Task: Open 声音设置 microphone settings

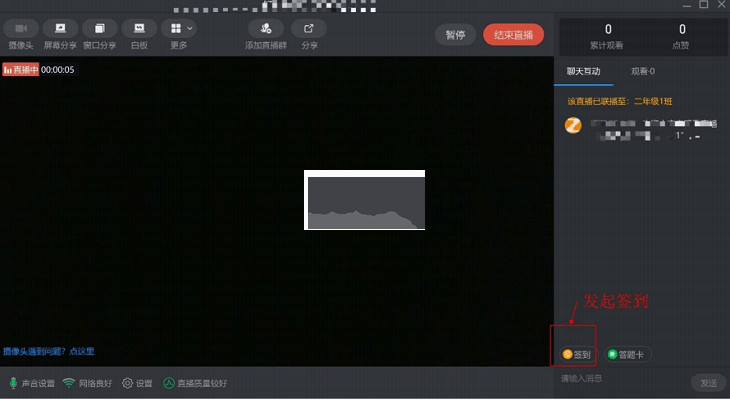Action: [x=32, y=383]
